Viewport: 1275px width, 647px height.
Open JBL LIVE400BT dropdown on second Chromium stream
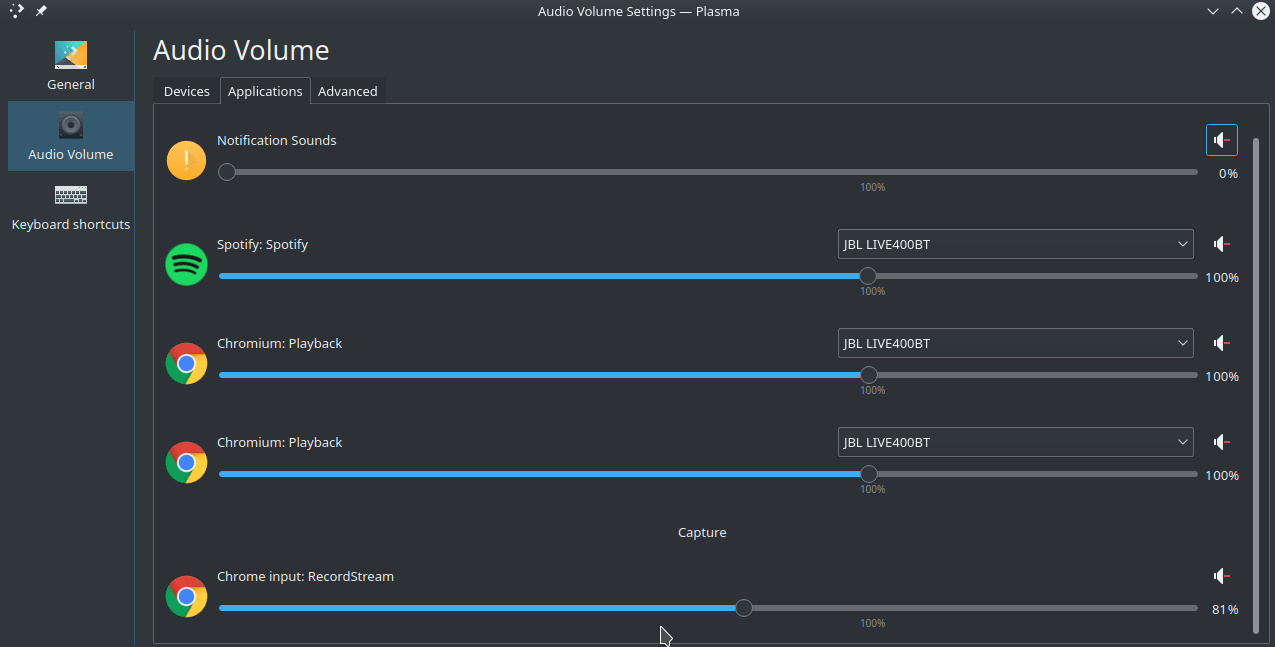pos(1014,441)
